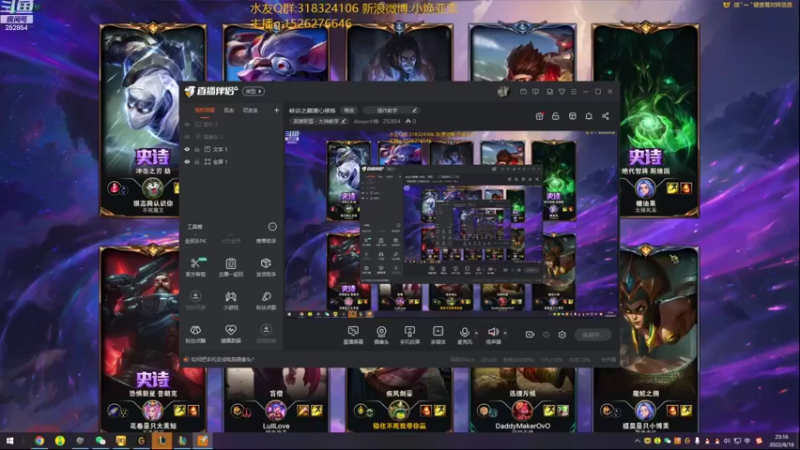Viewport: 800px width, 450px height.
Task: Open the hamburger menu in title bar
Action: (x=574, y=92)
